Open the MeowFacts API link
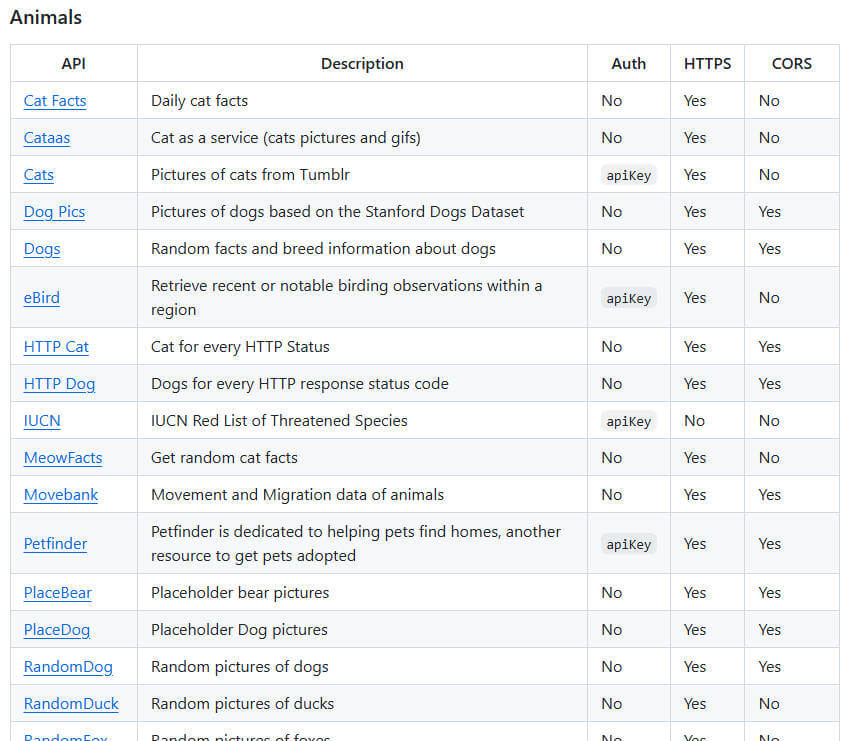This screenshot has width=853, height=741. coord(63,458)
